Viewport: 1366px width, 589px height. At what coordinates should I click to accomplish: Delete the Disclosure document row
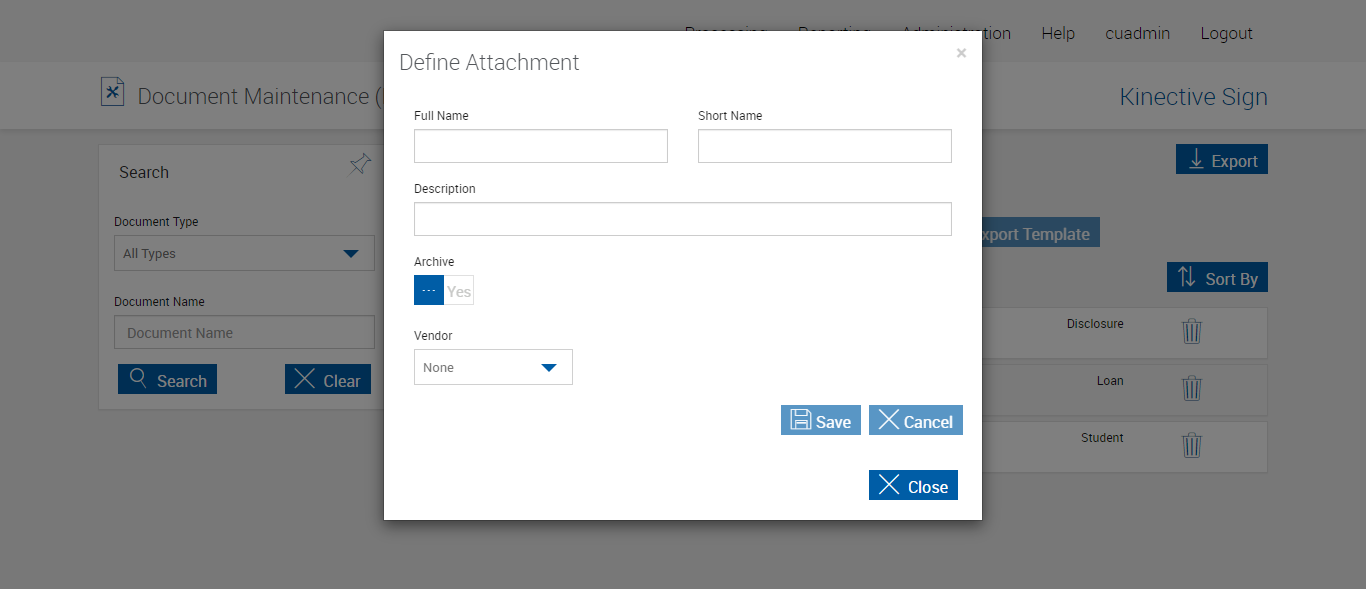tap(1191, 331)
